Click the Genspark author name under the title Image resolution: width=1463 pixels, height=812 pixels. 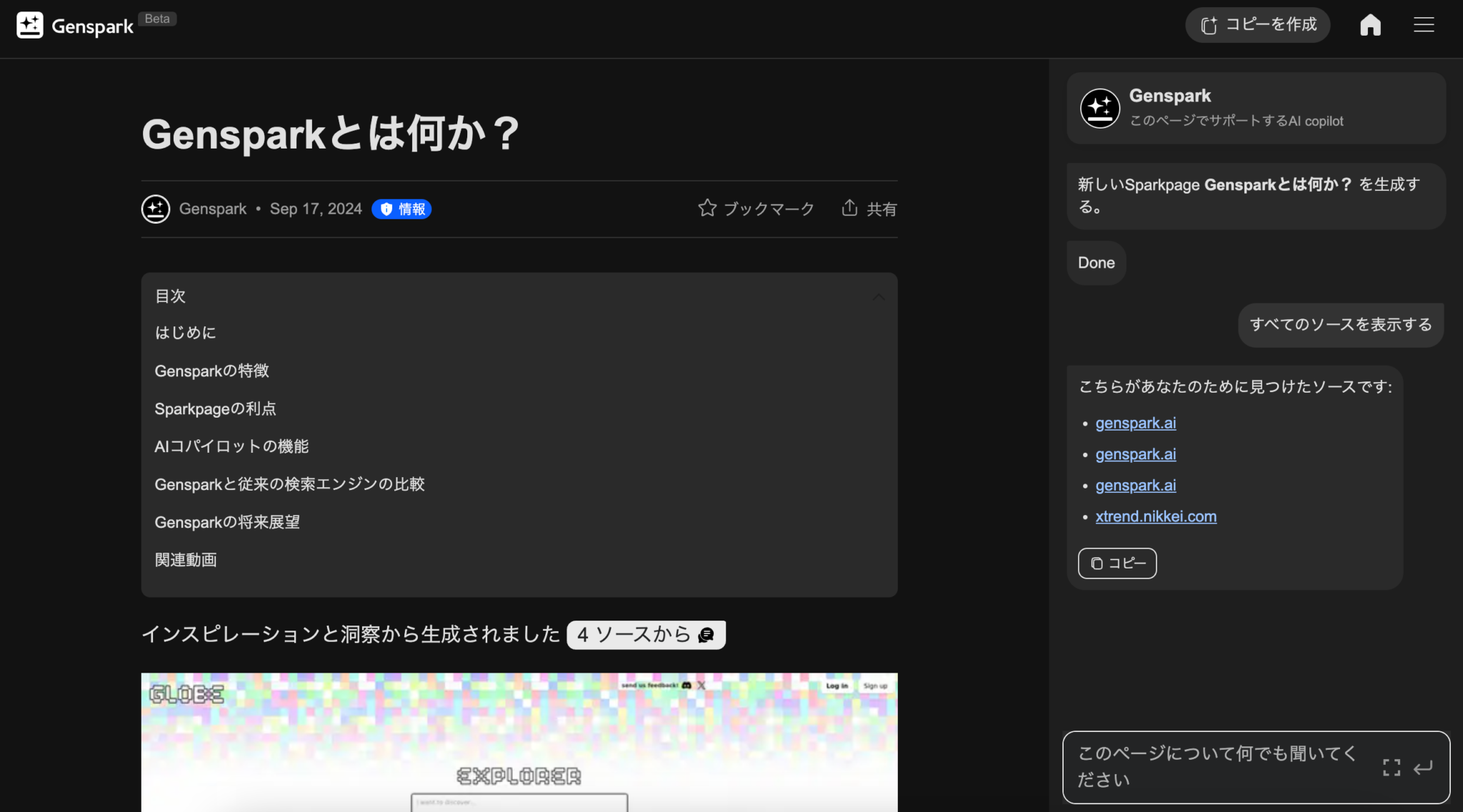[x=212, y=208]
